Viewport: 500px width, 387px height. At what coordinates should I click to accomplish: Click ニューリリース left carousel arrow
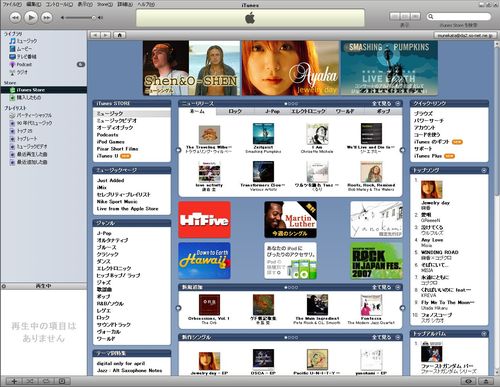click(x=178, y=150)
